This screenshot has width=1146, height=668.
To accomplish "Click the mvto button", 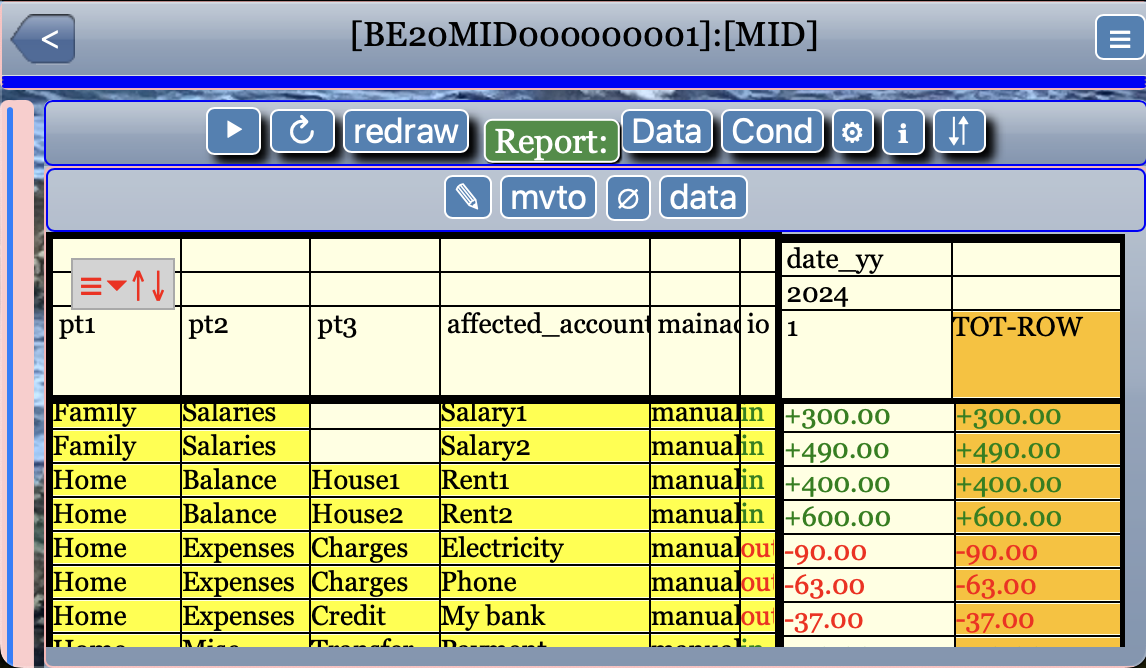I will click(548, 197).
